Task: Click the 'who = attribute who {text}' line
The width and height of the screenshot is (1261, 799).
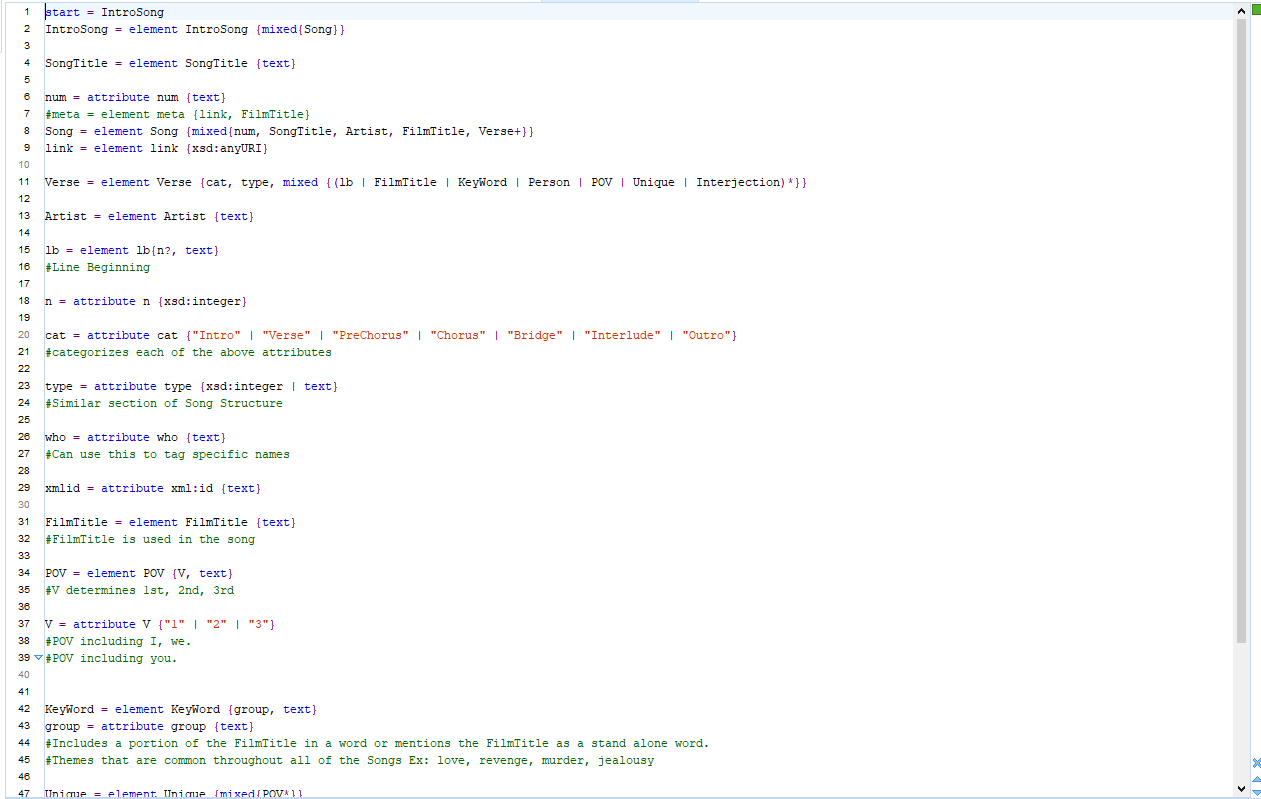Action: [x=136, y=437]
